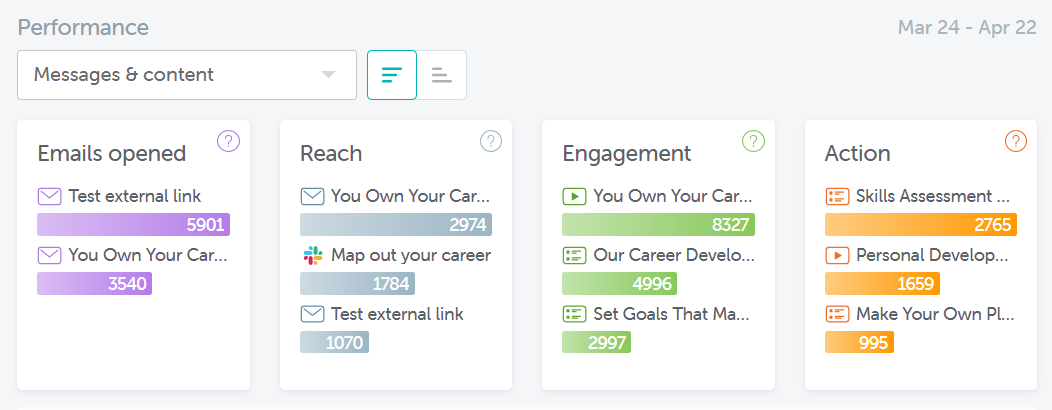The width and height of the screenshot is (1052, 410).
Task: Switch to descending sort view
Action: [x=392, y=75]
